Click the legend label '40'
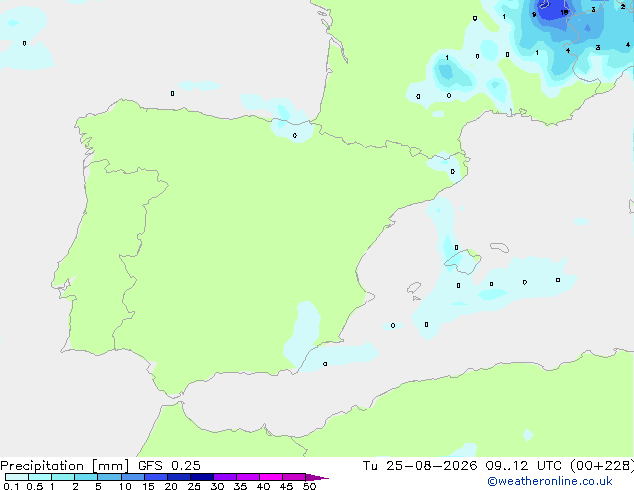The image size is (634, 490). tap(263, 486)
